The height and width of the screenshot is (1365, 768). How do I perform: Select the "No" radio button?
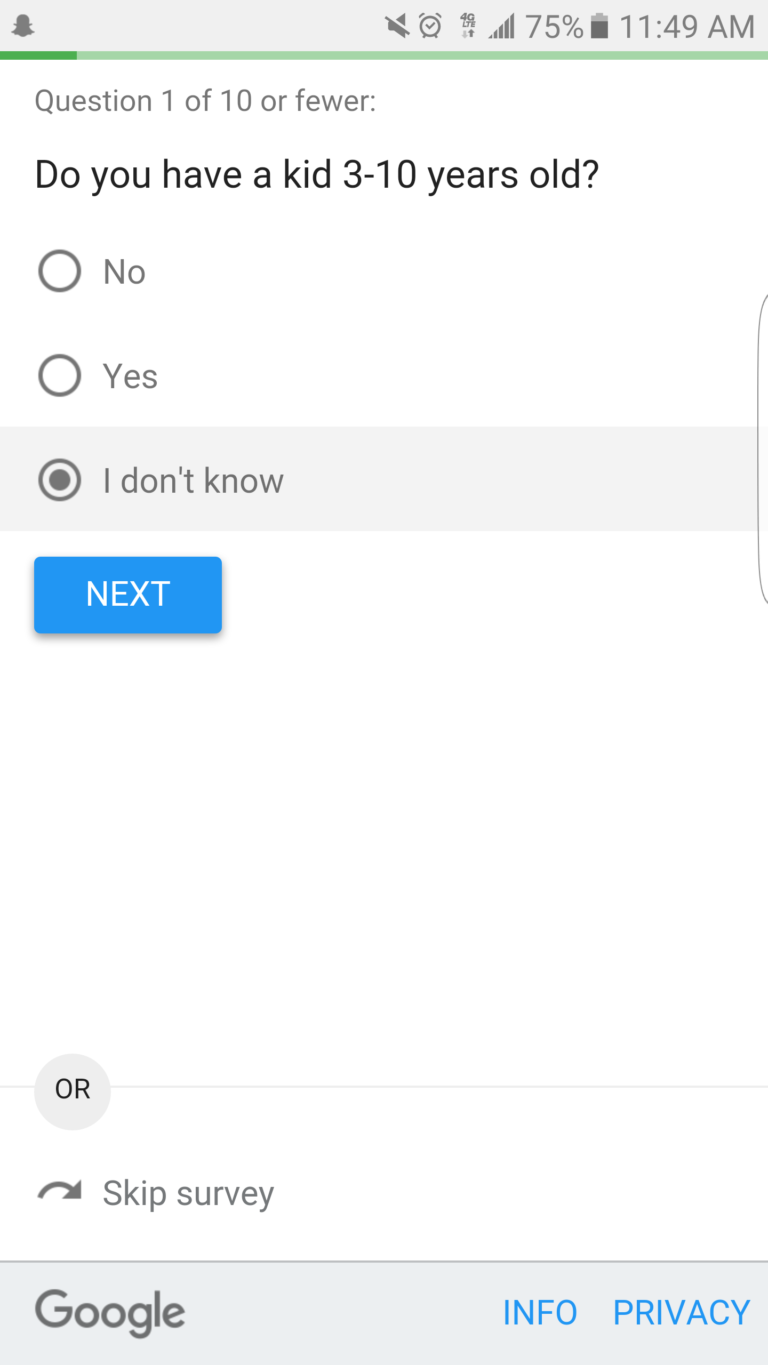(x=59, y=271)
